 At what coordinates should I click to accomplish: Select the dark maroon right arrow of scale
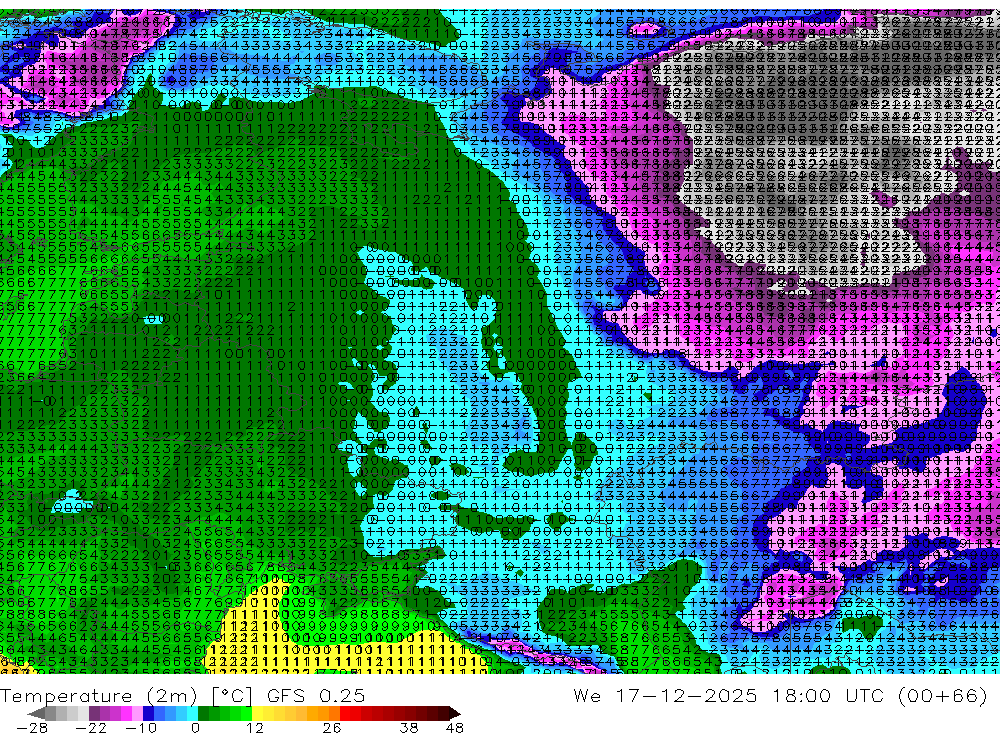click(x=455, y=713)
